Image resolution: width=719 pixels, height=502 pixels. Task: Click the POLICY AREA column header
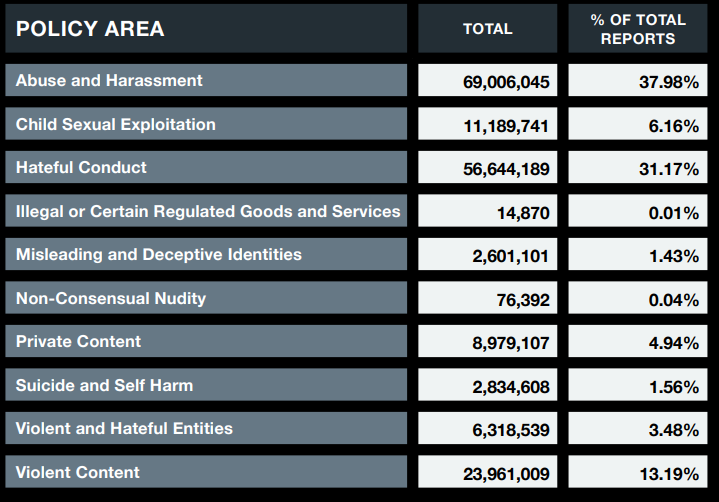point(206,28)
